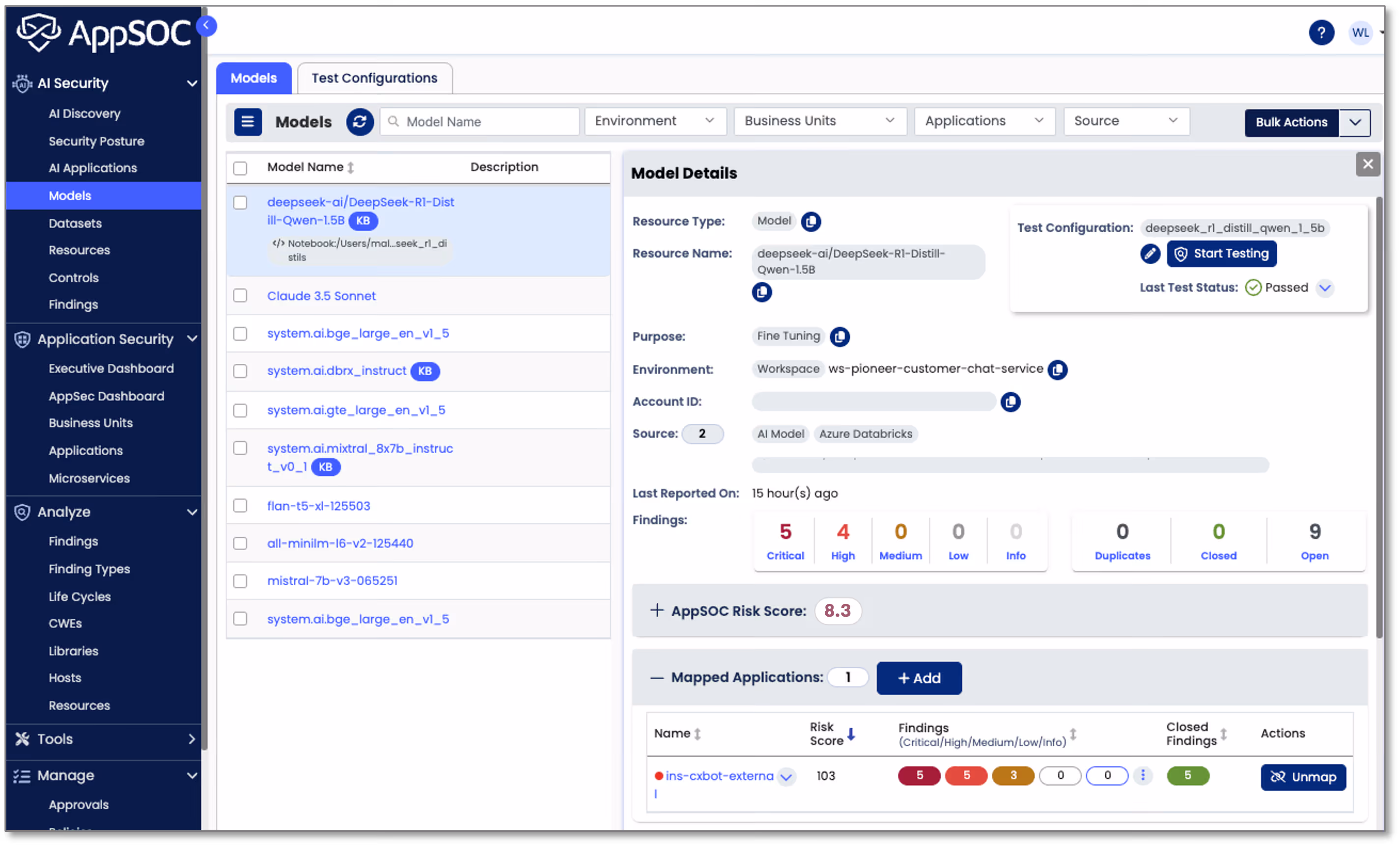Viewport: 1400px width, 846px height.
Task: Copy the Purpose Fine Tuning value
Action: coord(839,336)
